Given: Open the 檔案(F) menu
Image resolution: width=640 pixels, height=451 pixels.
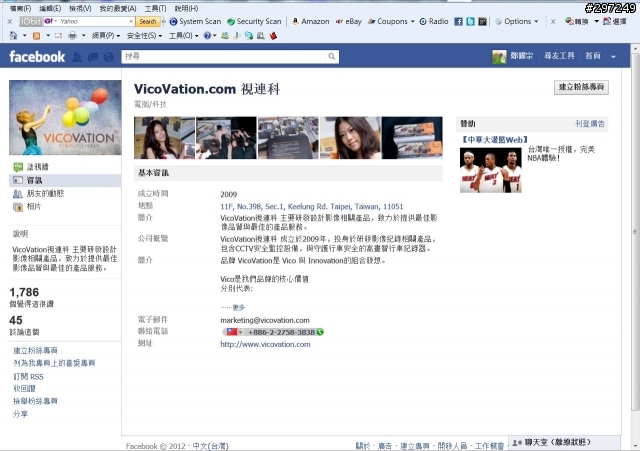Looking at the screenshot, I should click(20, 8).
